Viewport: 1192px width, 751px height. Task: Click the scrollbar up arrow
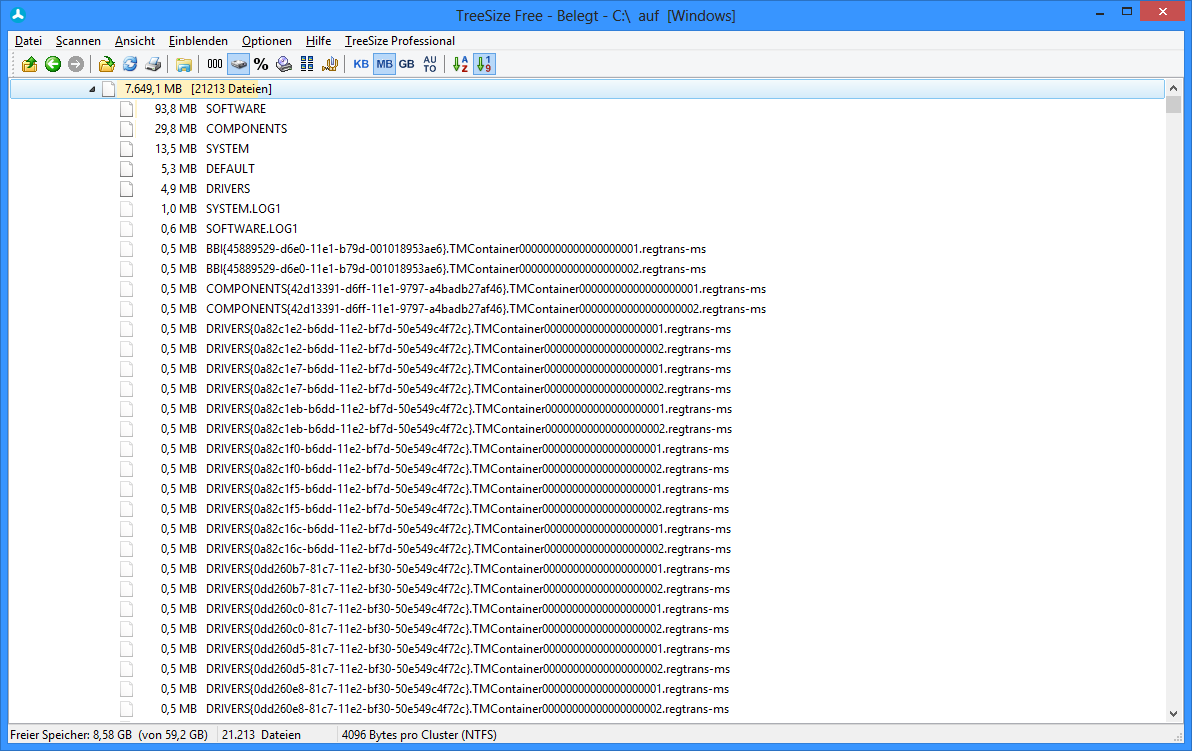point(1173,88)
